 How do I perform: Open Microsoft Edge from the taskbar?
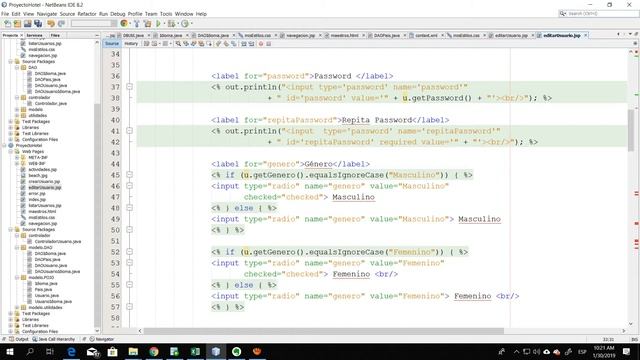(x=71, y=351)
